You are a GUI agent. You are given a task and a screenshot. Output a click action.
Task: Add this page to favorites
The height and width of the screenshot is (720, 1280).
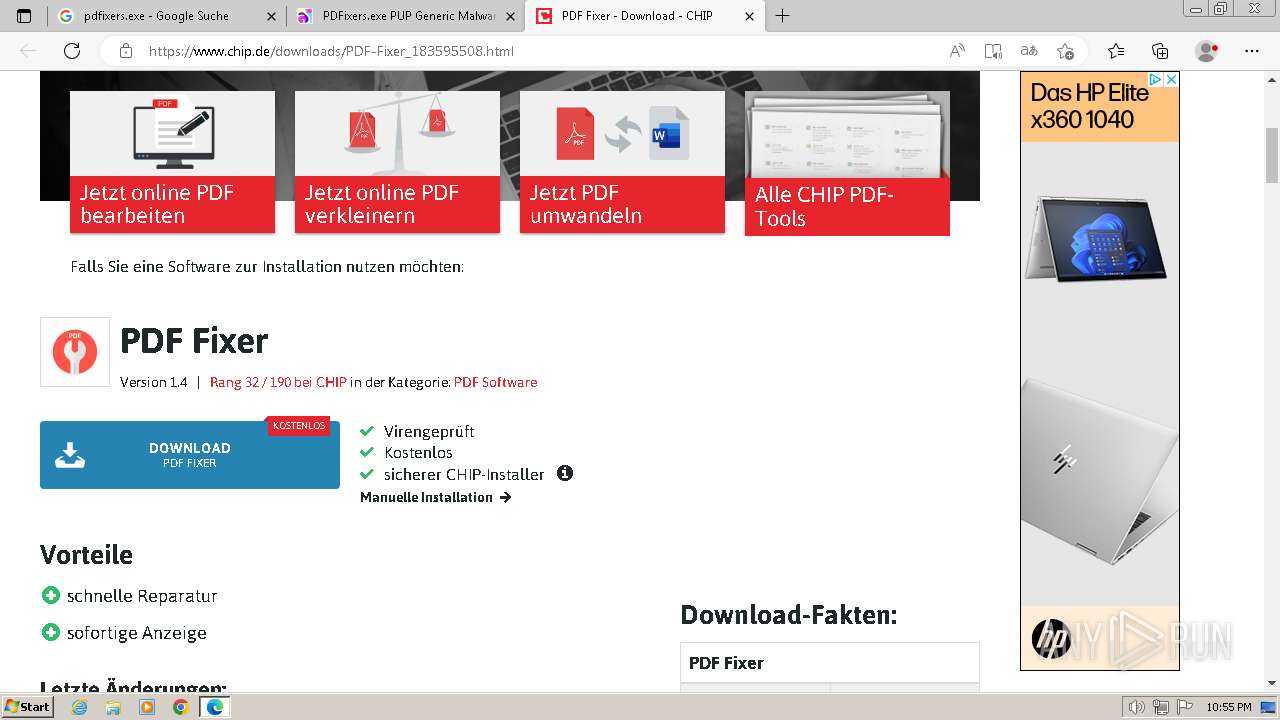[x=1065, y=51]
